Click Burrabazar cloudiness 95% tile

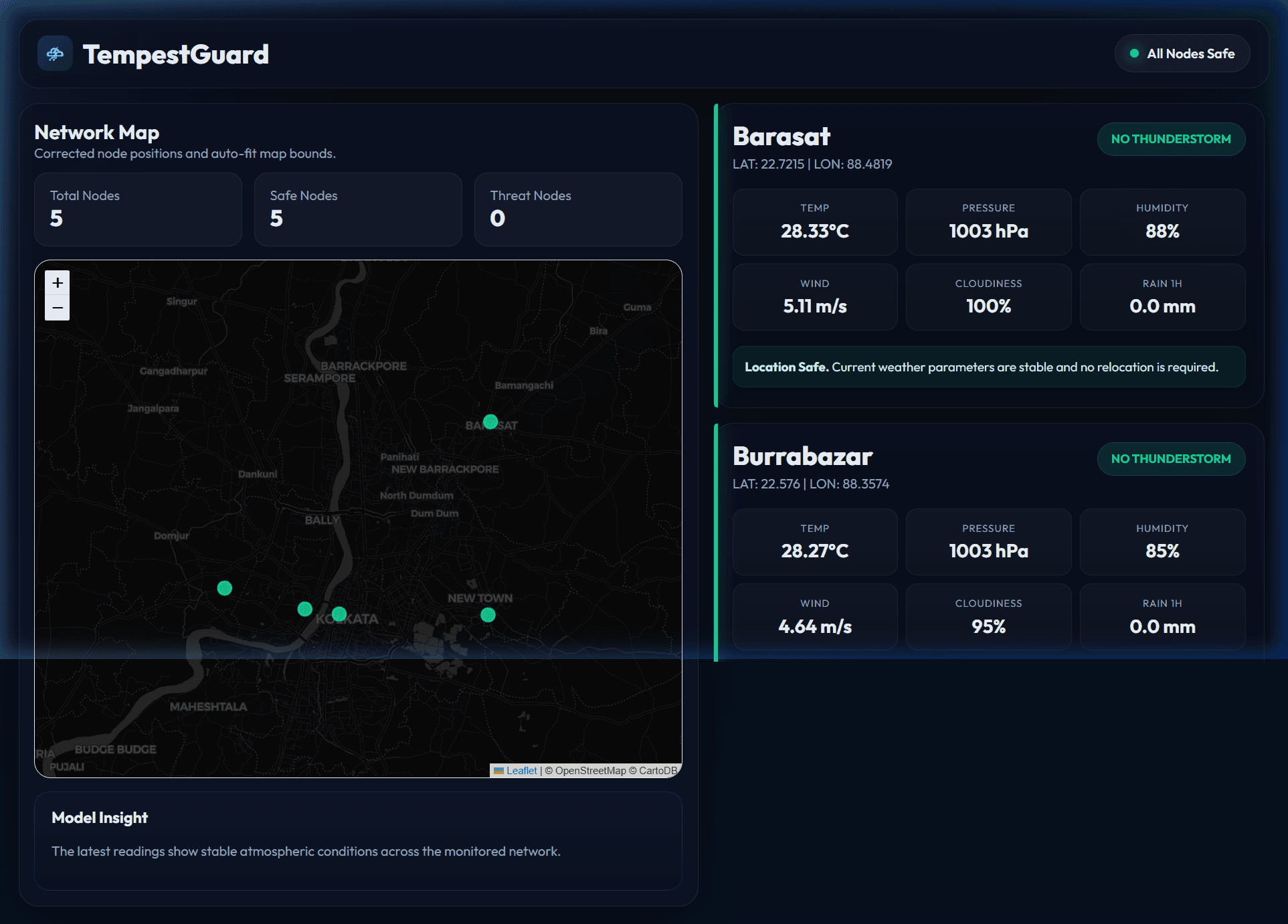[x=989, y=617]
